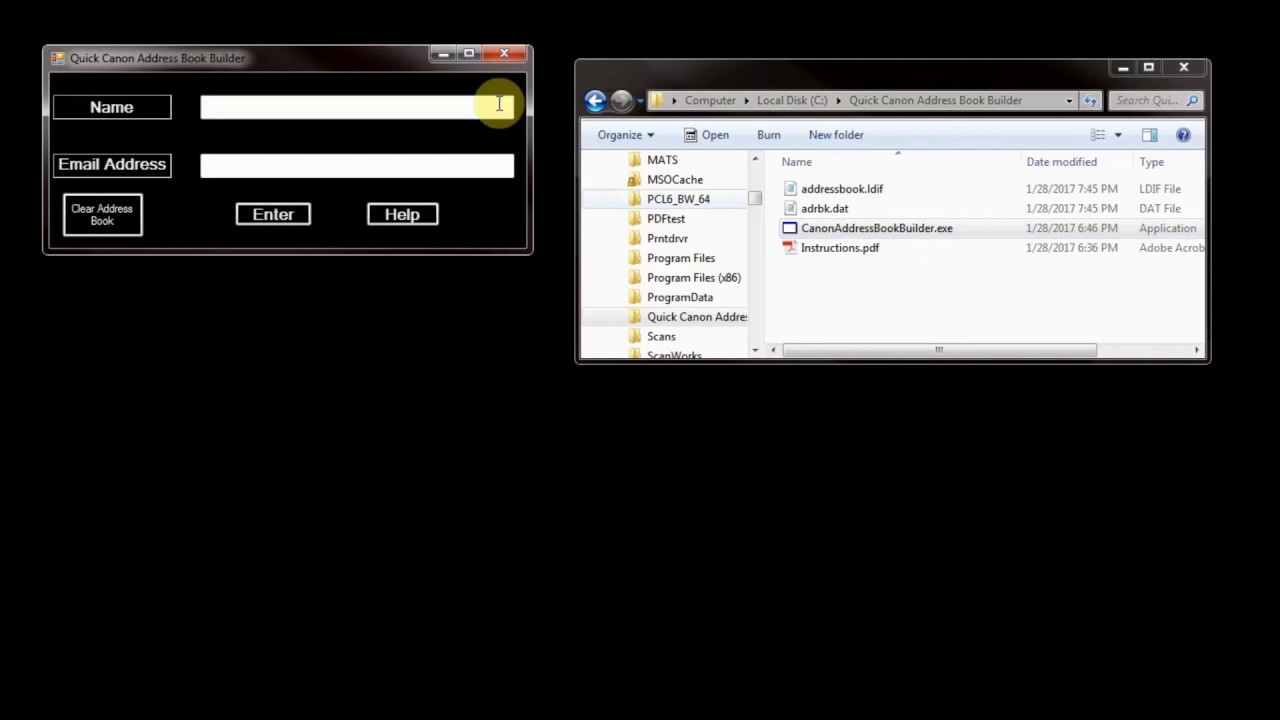Select Computer in the address breadcrumb
Image resolution: width=1280 pixels, height=720 pixels.
pos(710,100)
